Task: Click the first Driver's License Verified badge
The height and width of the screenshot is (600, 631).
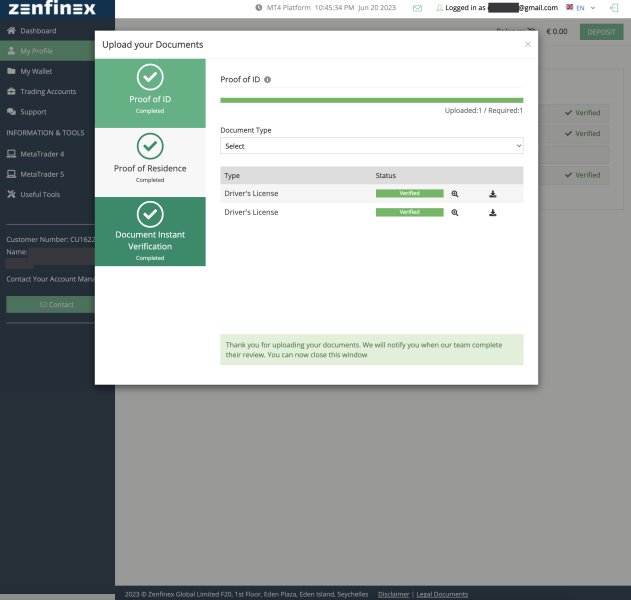Action: (x=410, y=194)
